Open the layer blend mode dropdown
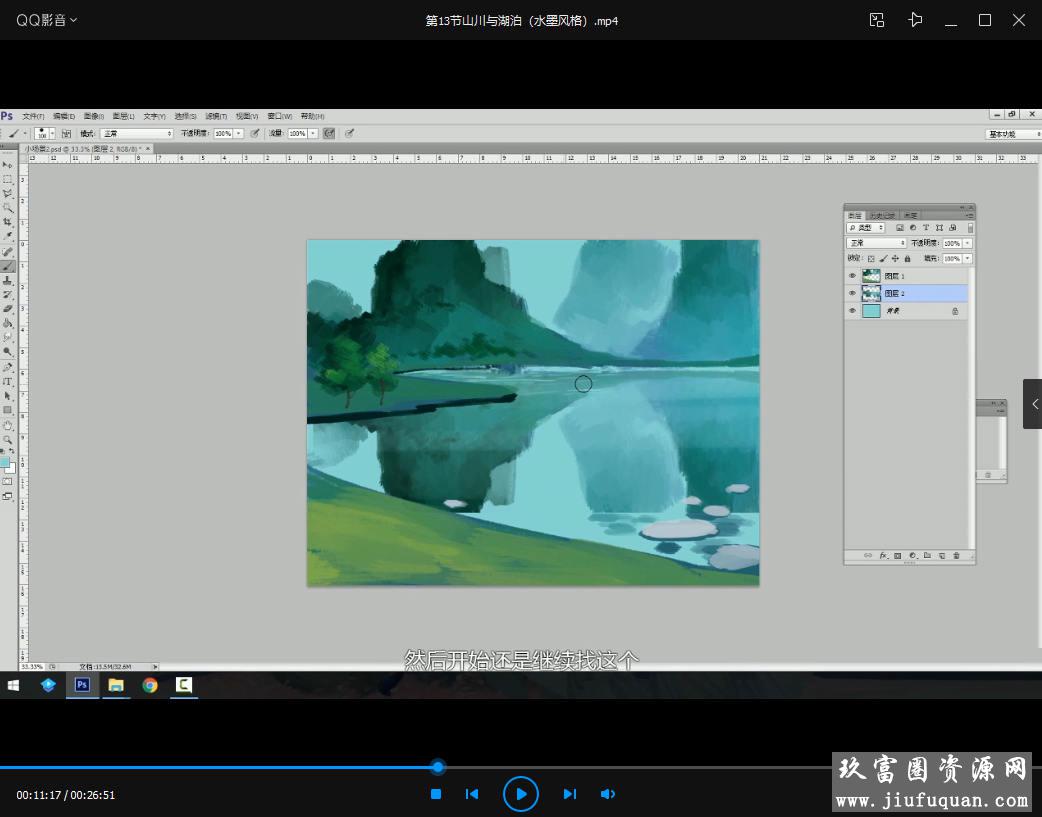1042x817 pixels. (877, 243)
